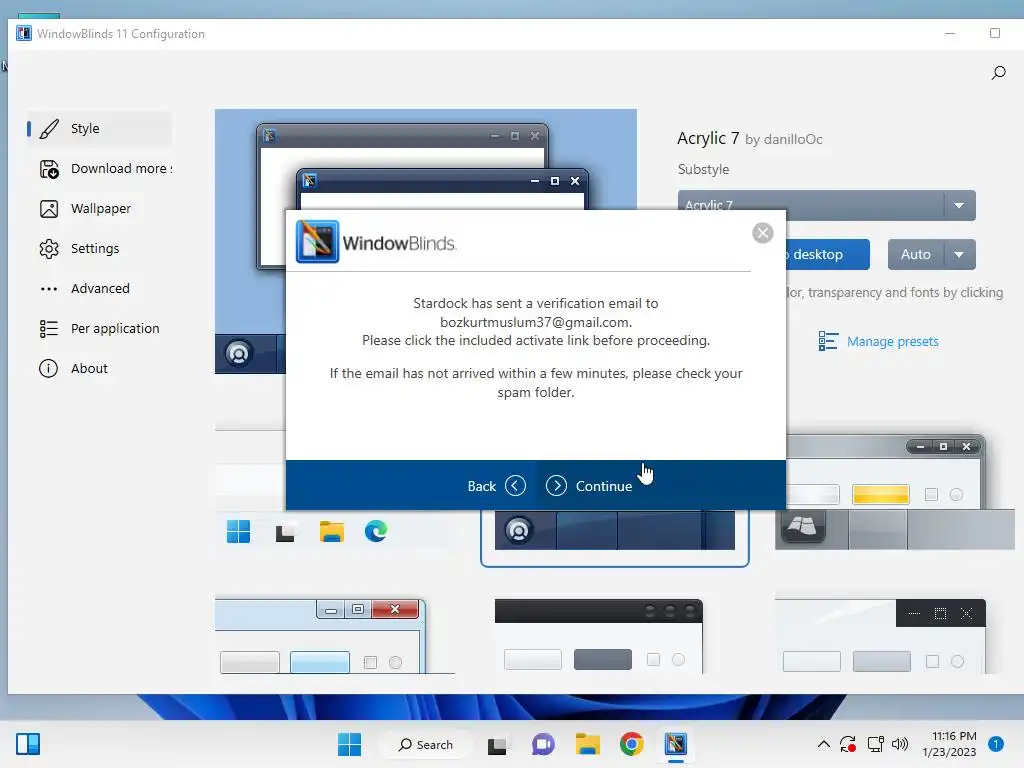Open the Style section in sidebar

99,129
